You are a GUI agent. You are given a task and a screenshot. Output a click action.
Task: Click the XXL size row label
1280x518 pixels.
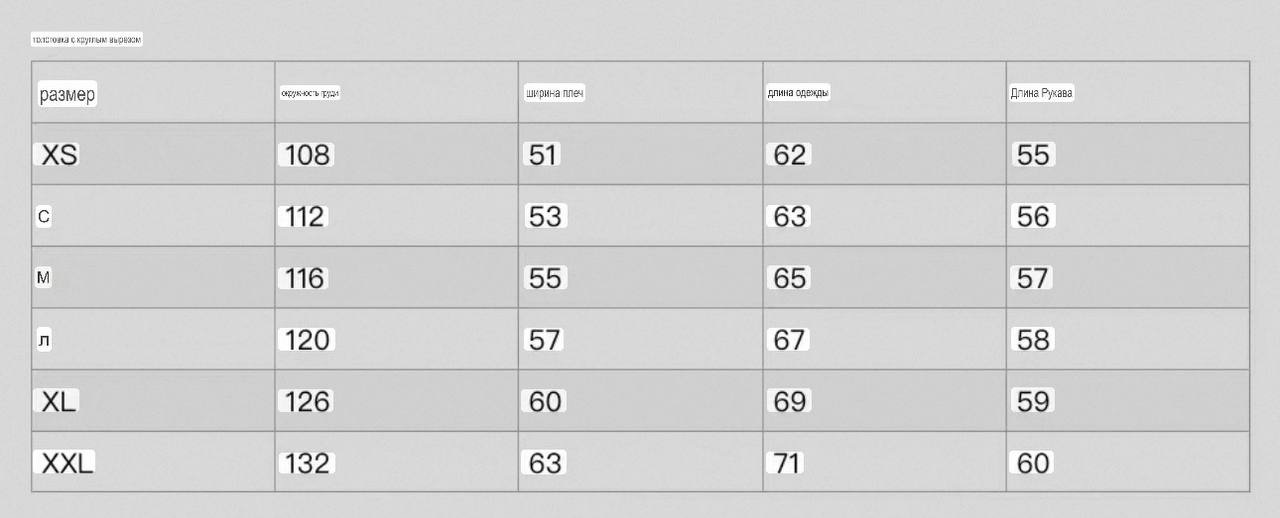pos(68,463)
